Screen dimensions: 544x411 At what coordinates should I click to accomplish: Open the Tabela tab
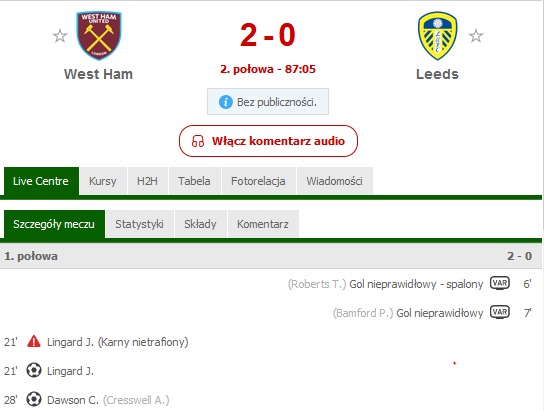click(x=194, y=181)
